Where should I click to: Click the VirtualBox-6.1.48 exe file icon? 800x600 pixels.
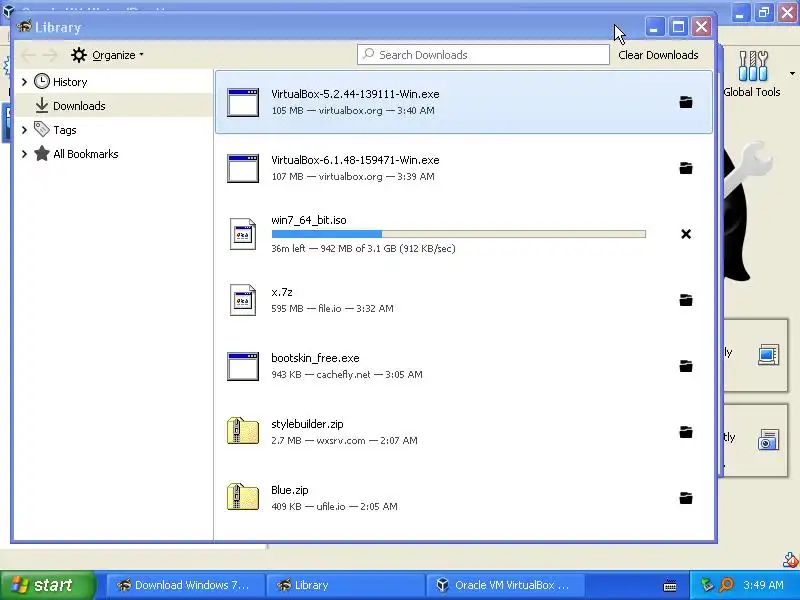[243, 168]
